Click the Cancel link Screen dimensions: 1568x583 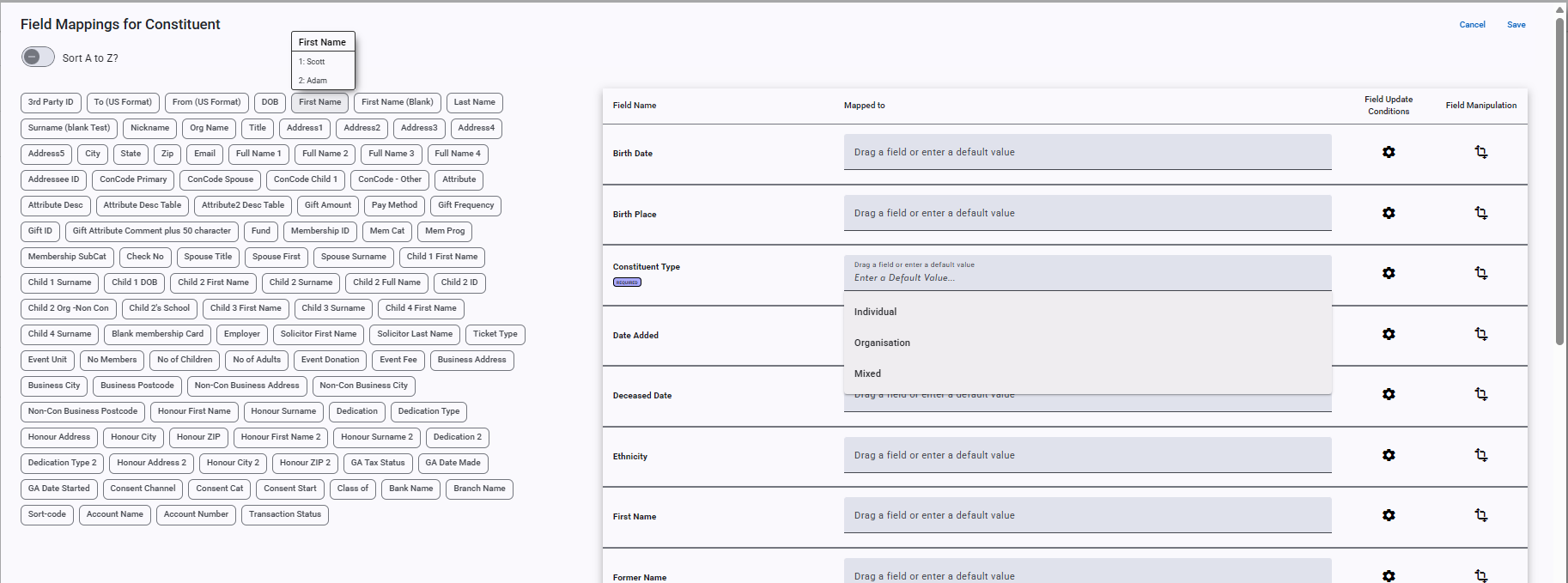point(1472,25)
